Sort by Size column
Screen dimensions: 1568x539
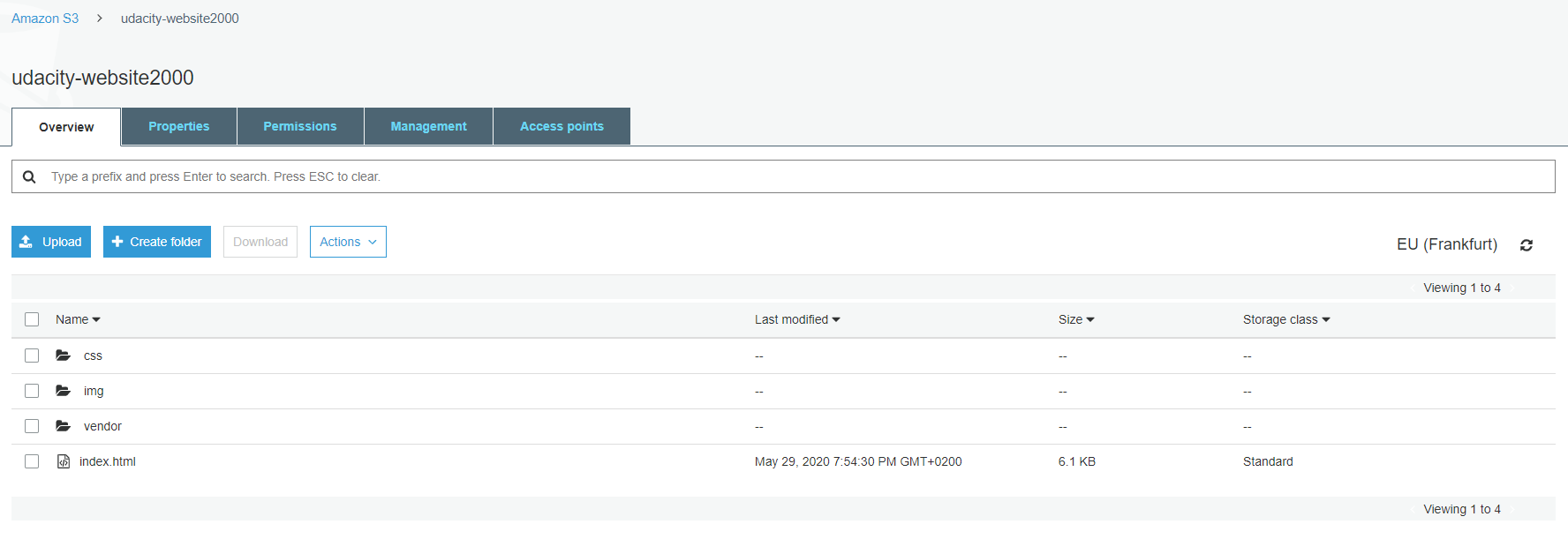point(1076,319)
